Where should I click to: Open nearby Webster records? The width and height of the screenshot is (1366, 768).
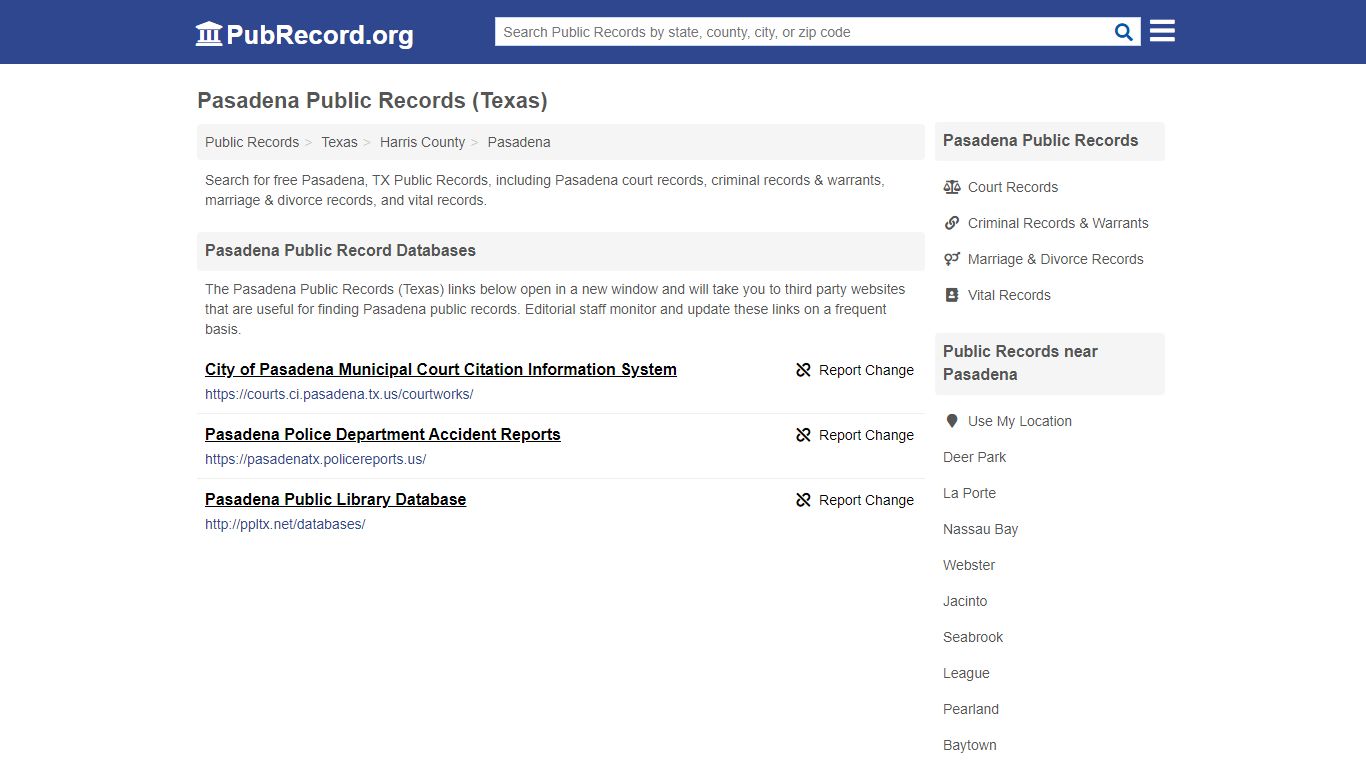[969, 565]
